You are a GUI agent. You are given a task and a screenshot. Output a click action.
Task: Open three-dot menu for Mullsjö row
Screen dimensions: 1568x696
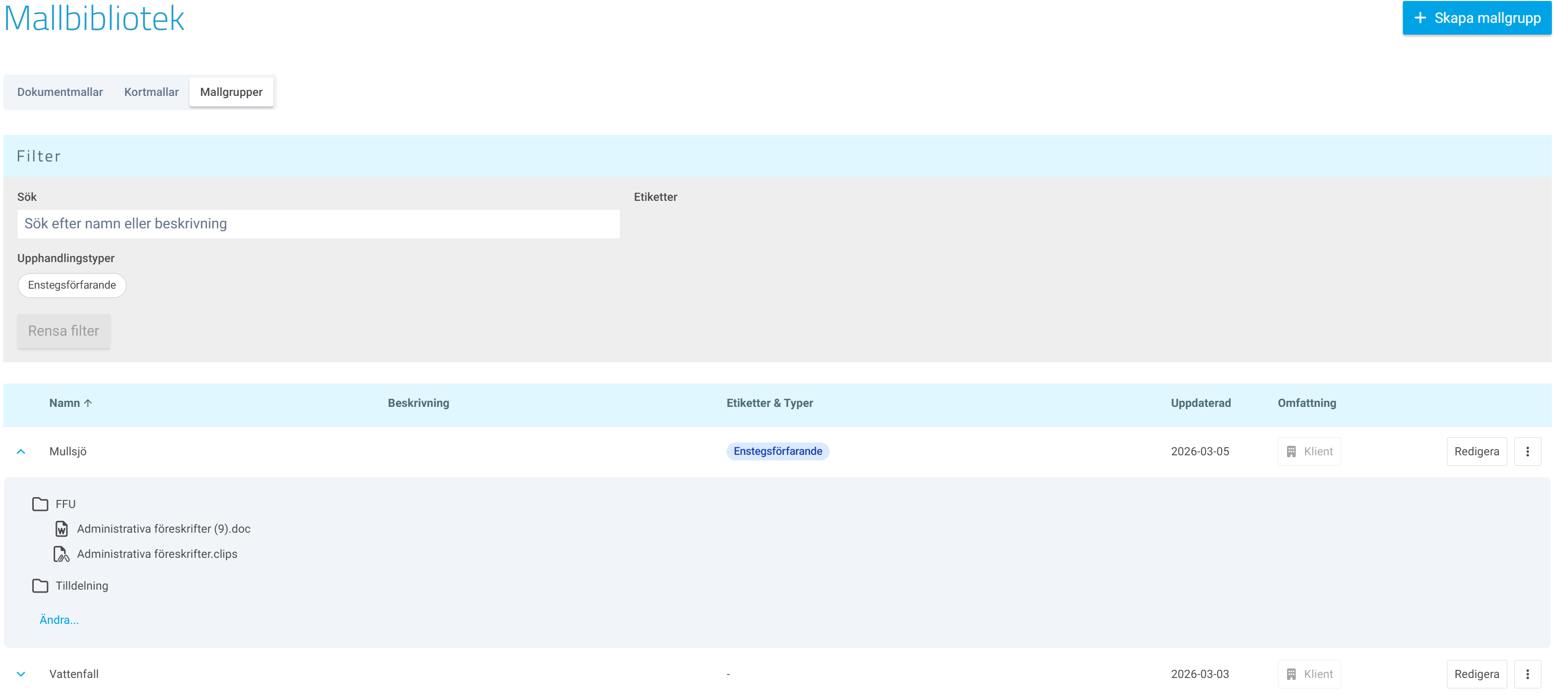point(1527,451)
